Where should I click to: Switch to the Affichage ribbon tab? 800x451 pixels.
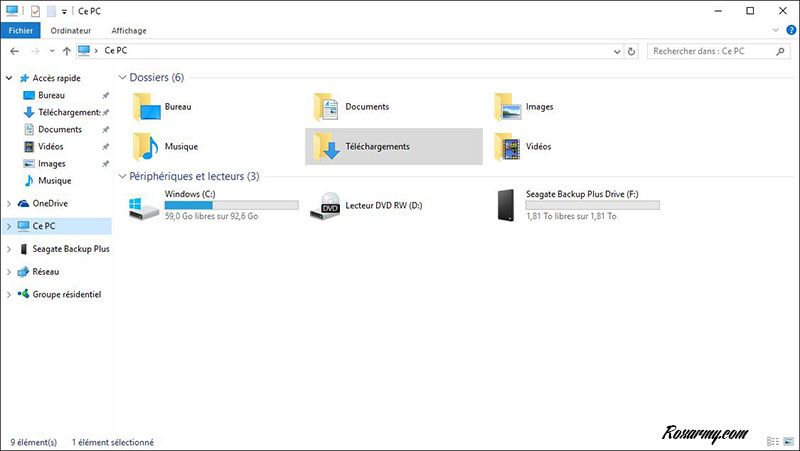[x=127, y=31]
